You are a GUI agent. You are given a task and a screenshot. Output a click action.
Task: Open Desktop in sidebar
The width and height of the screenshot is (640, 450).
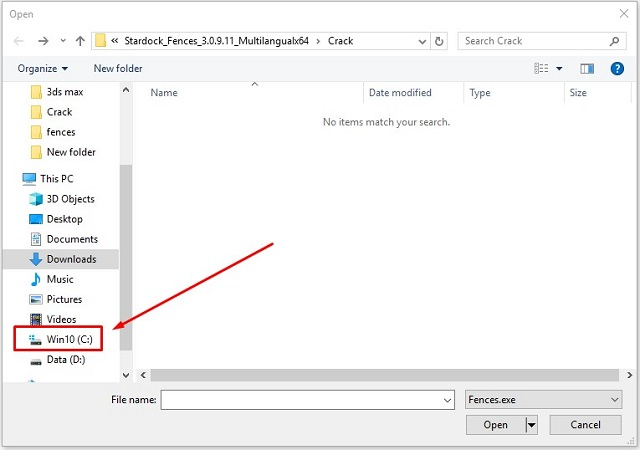pos(56,219)
